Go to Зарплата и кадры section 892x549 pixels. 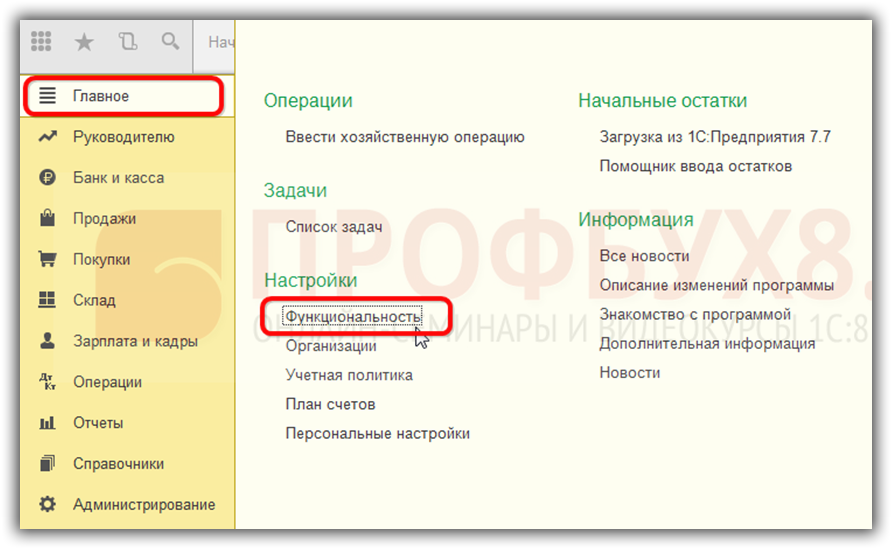pyautogui.click(x=135, y=342)
